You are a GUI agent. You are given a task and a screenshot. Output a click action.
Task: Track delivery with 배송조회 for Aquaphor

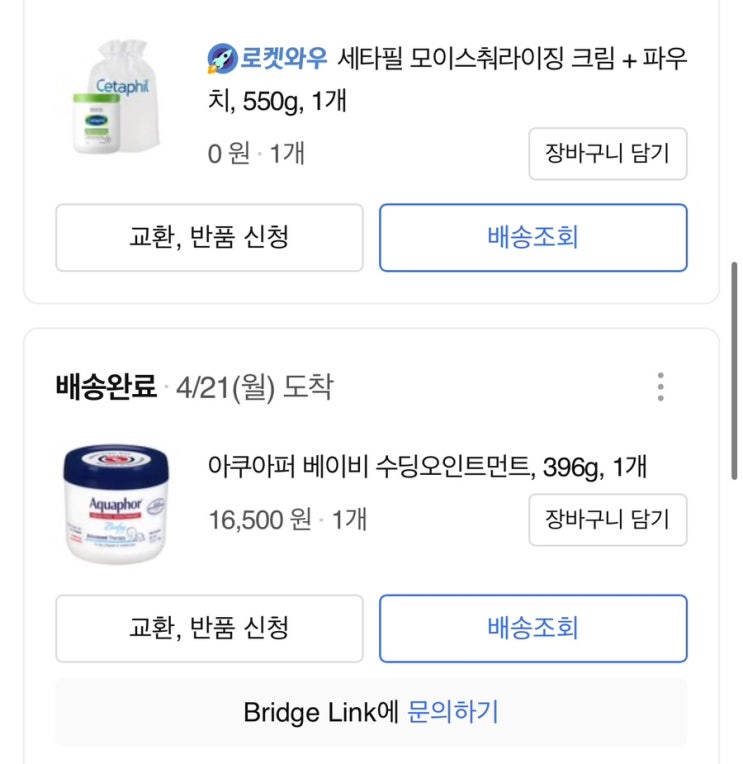tap(533, 628)
